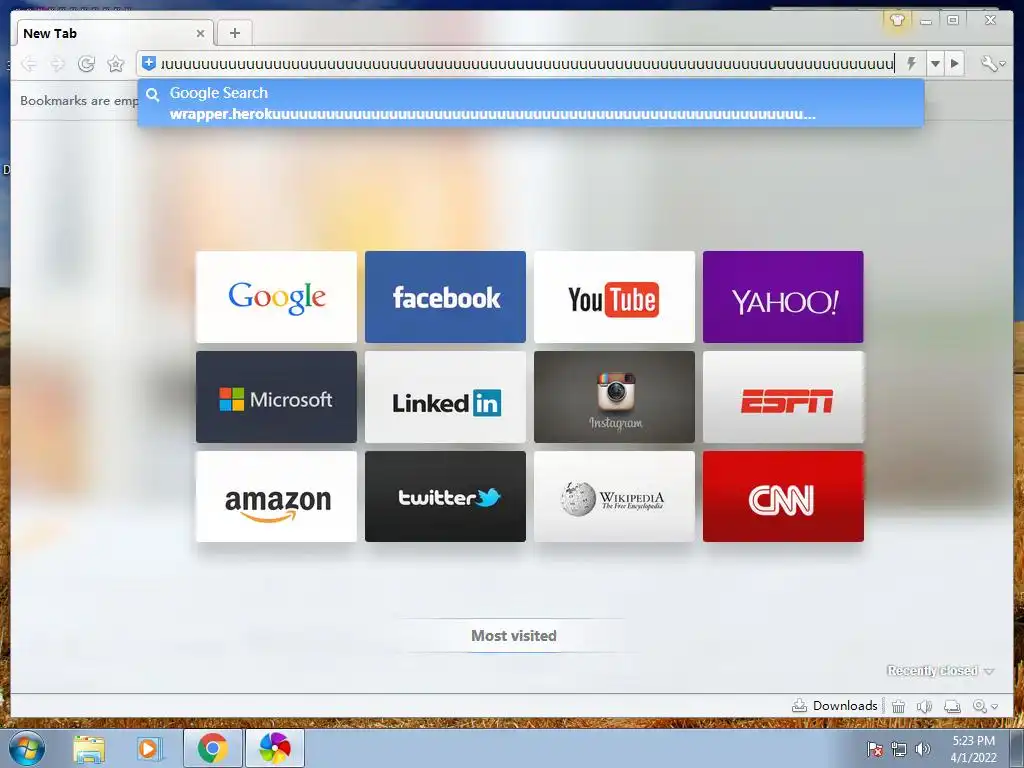1024x768 pixels.
Task: Switch to the Most visited section
Action: (x=514, y=635)
